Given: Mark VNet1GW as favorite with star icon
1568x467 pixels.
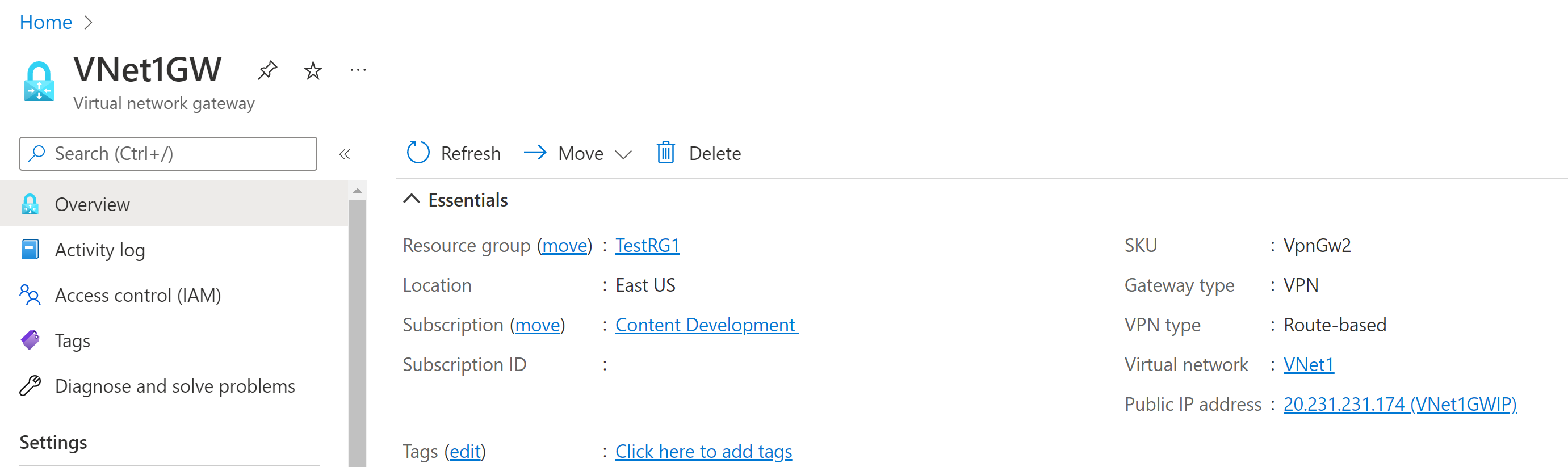Looking at the screenshot, I should point(313,70).
